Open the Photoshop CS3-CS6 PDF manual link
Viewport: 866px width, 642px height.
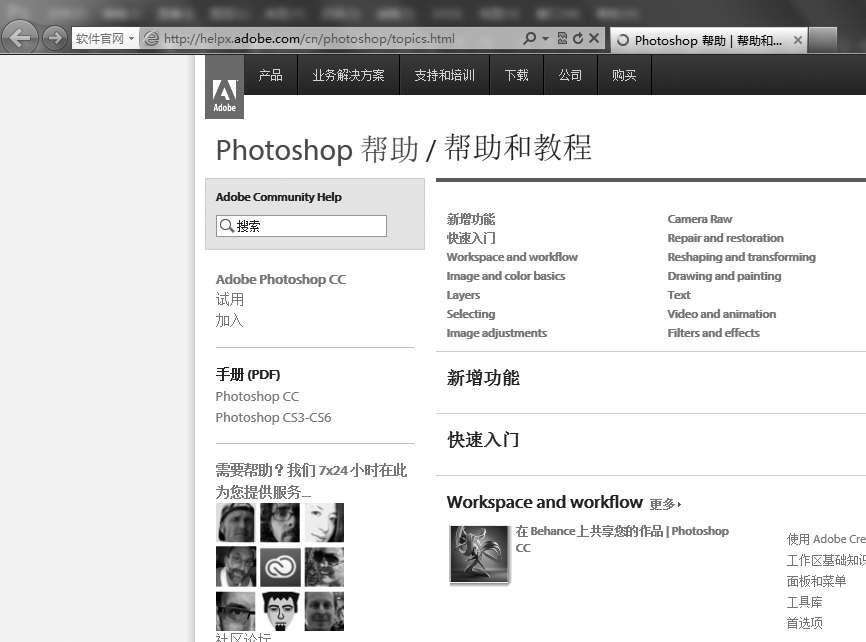(x=273, y=418)
